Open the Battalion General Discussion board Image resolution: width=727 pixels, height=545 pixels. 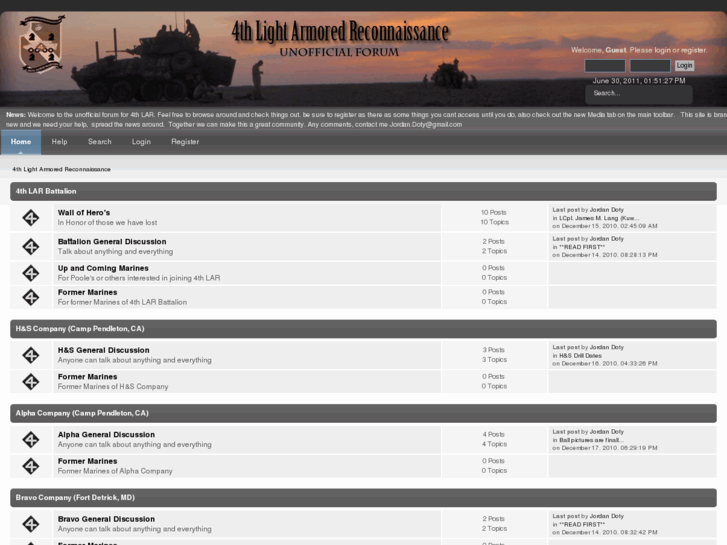112,241
